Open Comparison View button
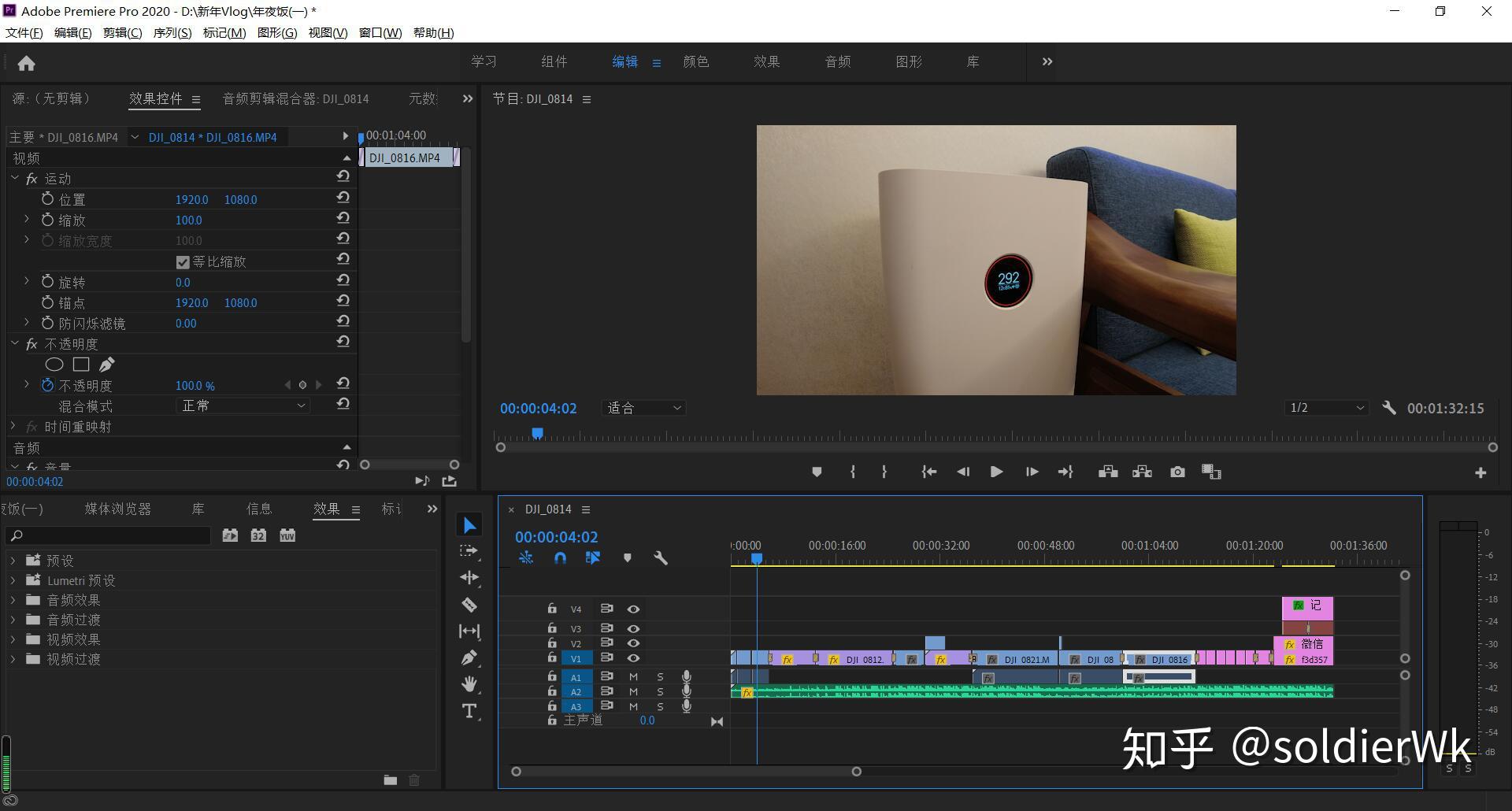 point(1211,472)
